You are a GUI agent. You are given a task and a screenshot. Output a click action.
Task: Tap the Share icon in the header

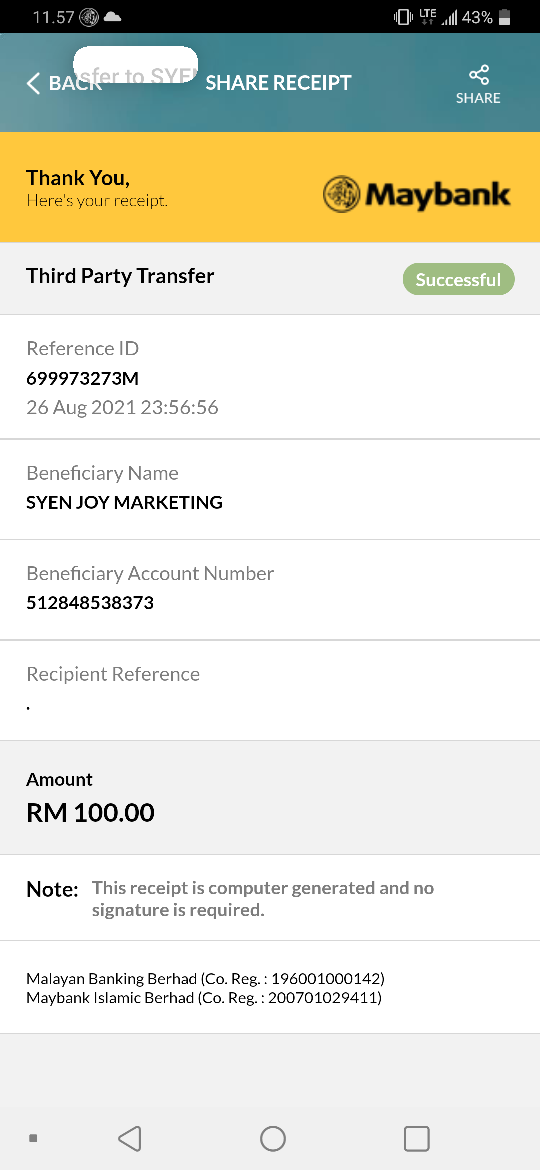(x=478, y=75)
